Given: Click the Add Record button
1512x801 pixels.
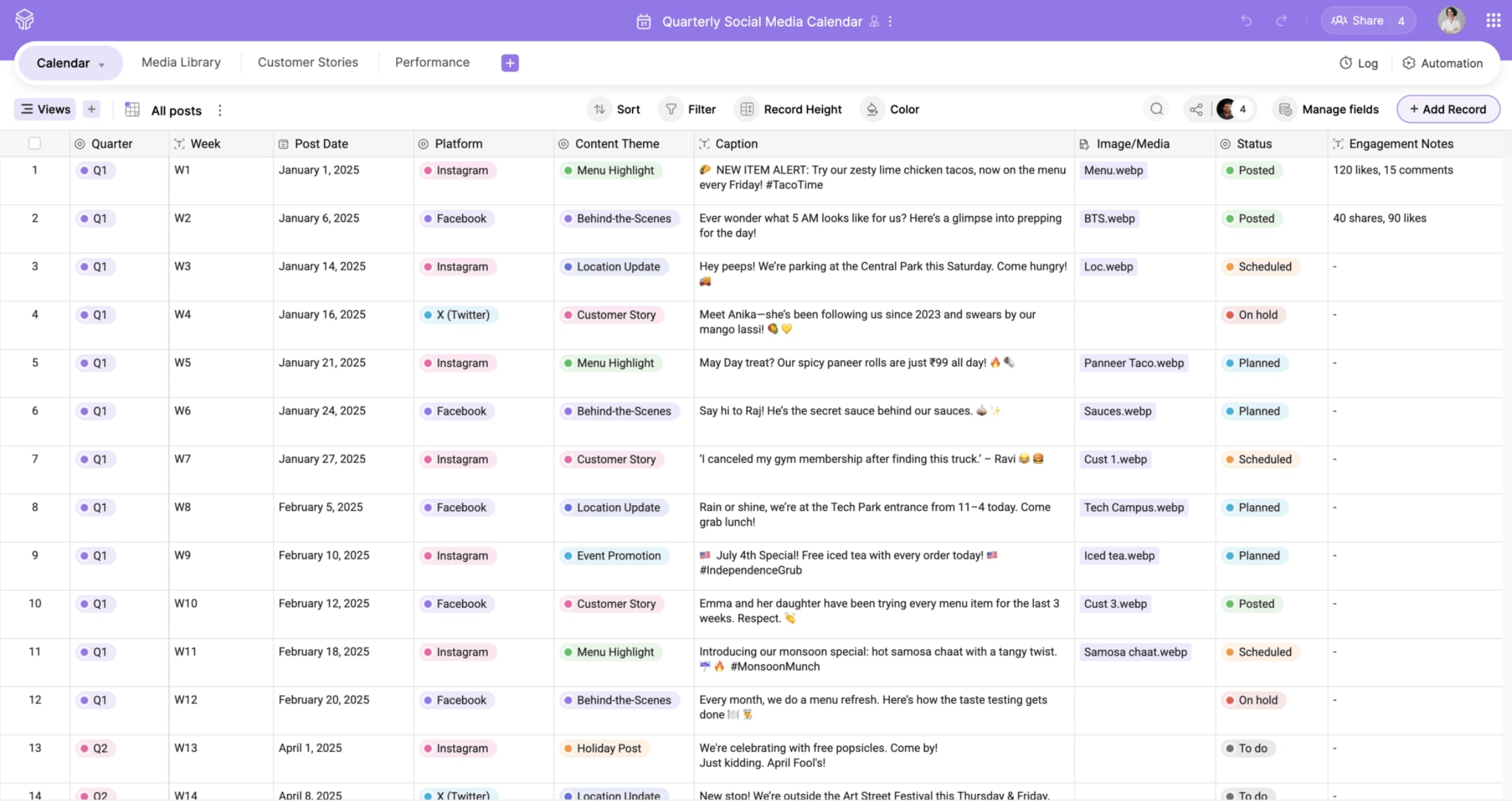Looking at the screenshot, I should tap(1447, 109).
